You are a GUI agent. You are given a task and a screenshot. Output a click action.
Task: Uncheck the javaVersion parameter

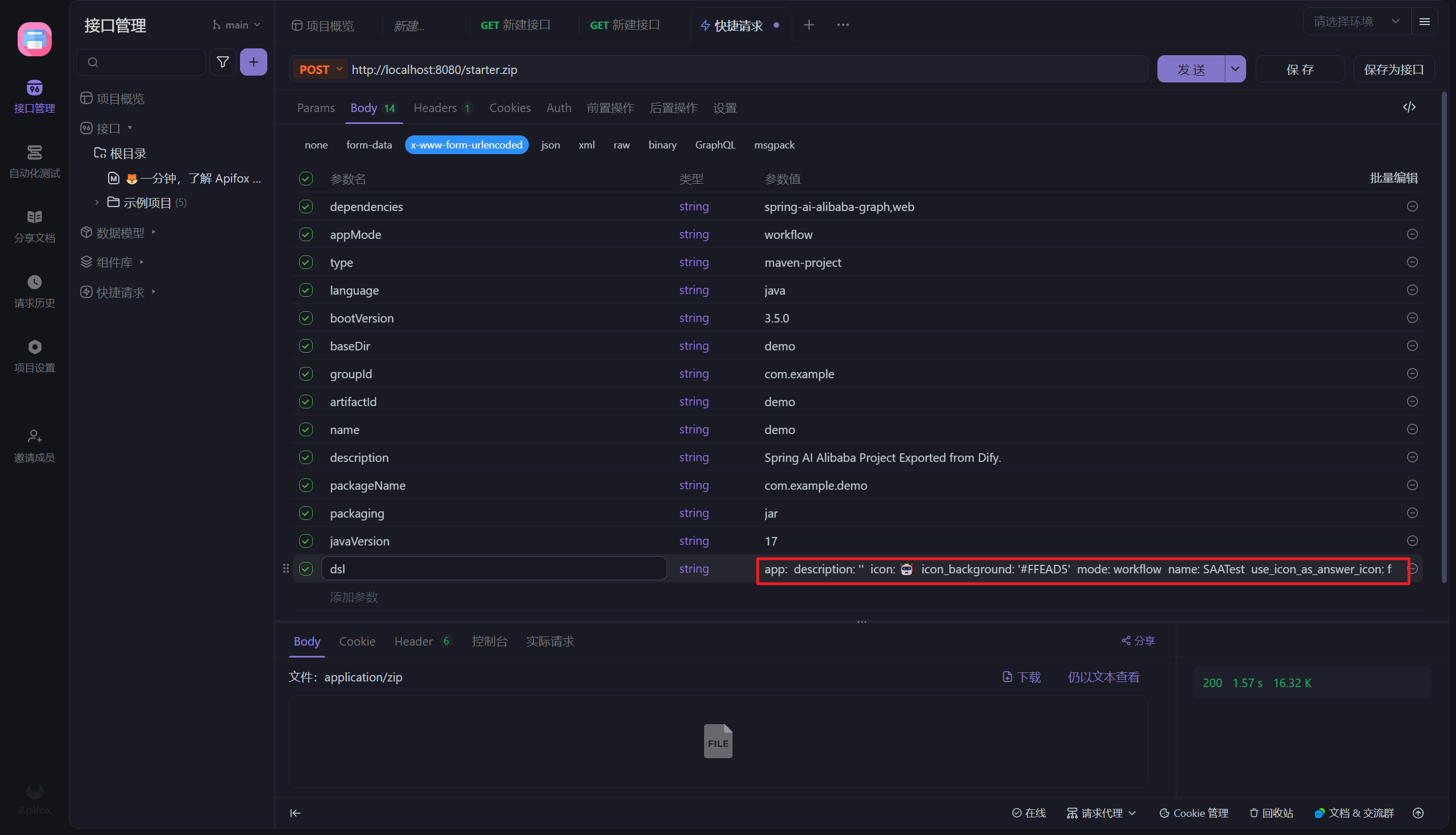[x=305, y=541]
